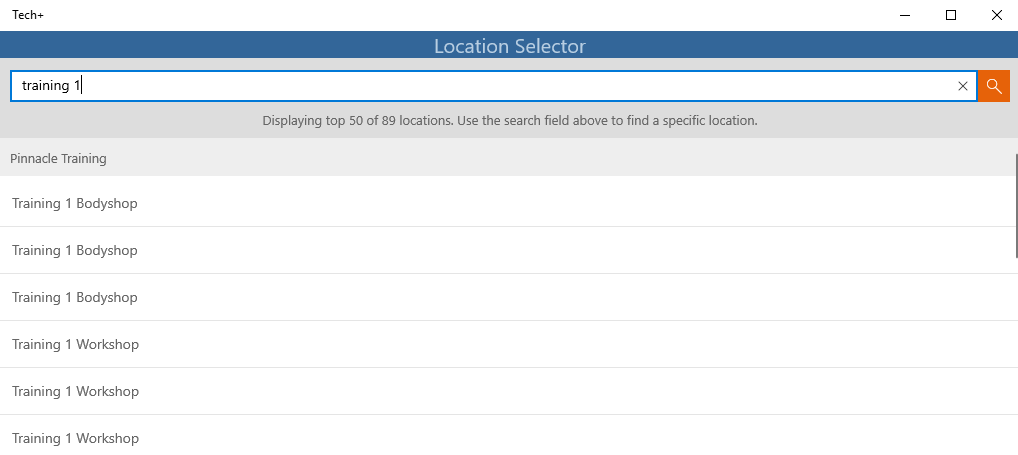The image size is (1018, 455).
Task: Click the location list scrollbar thumb
Action: (1015, 206)
